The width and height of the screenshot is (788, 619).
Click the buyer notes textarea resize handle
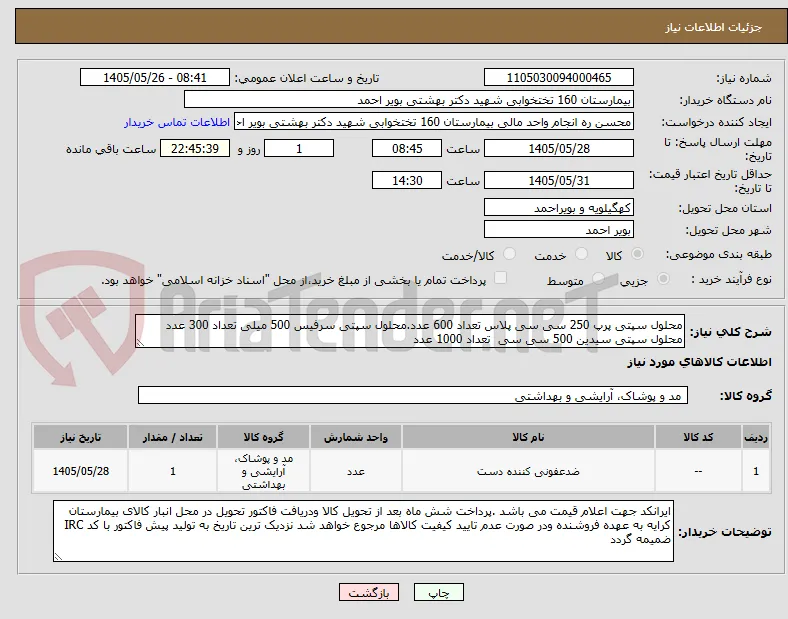pos(58,556)
